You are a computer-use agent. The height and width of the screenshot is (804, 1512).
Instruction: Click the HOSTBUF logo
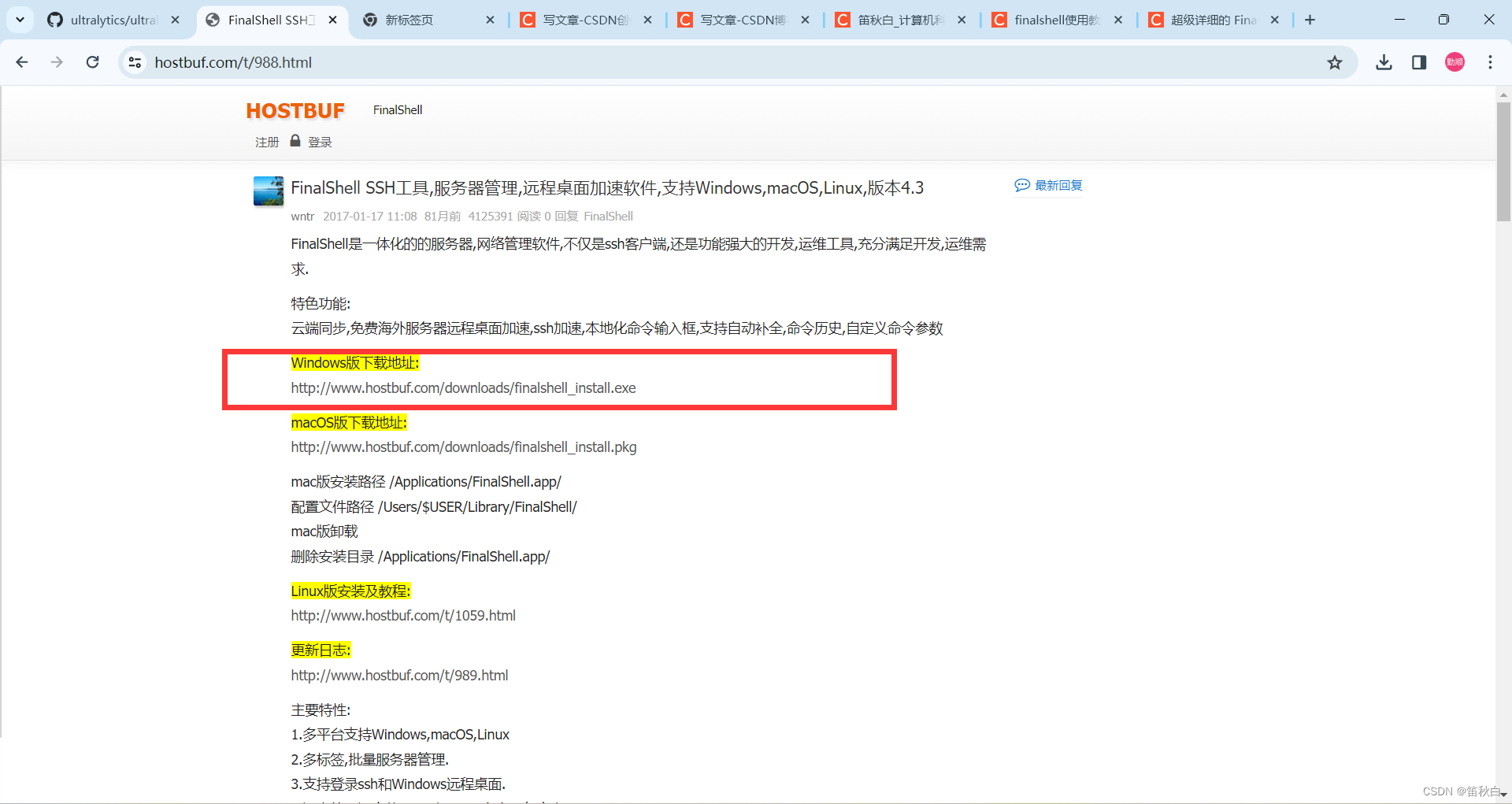point(295,111)
